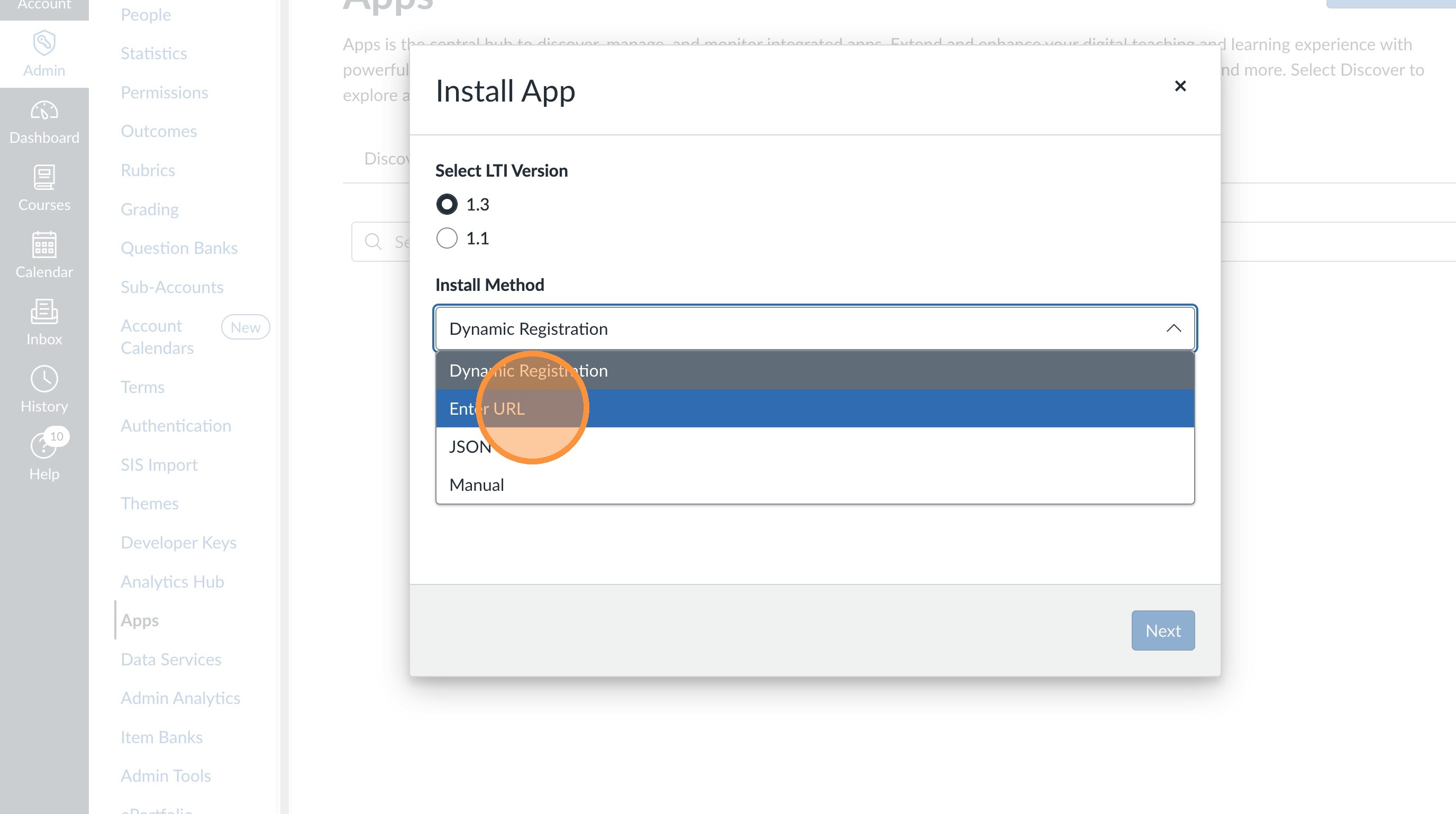Open Developer Keys in admin menu
Screen dimensions: 1456x814
(x=179, y=542)
